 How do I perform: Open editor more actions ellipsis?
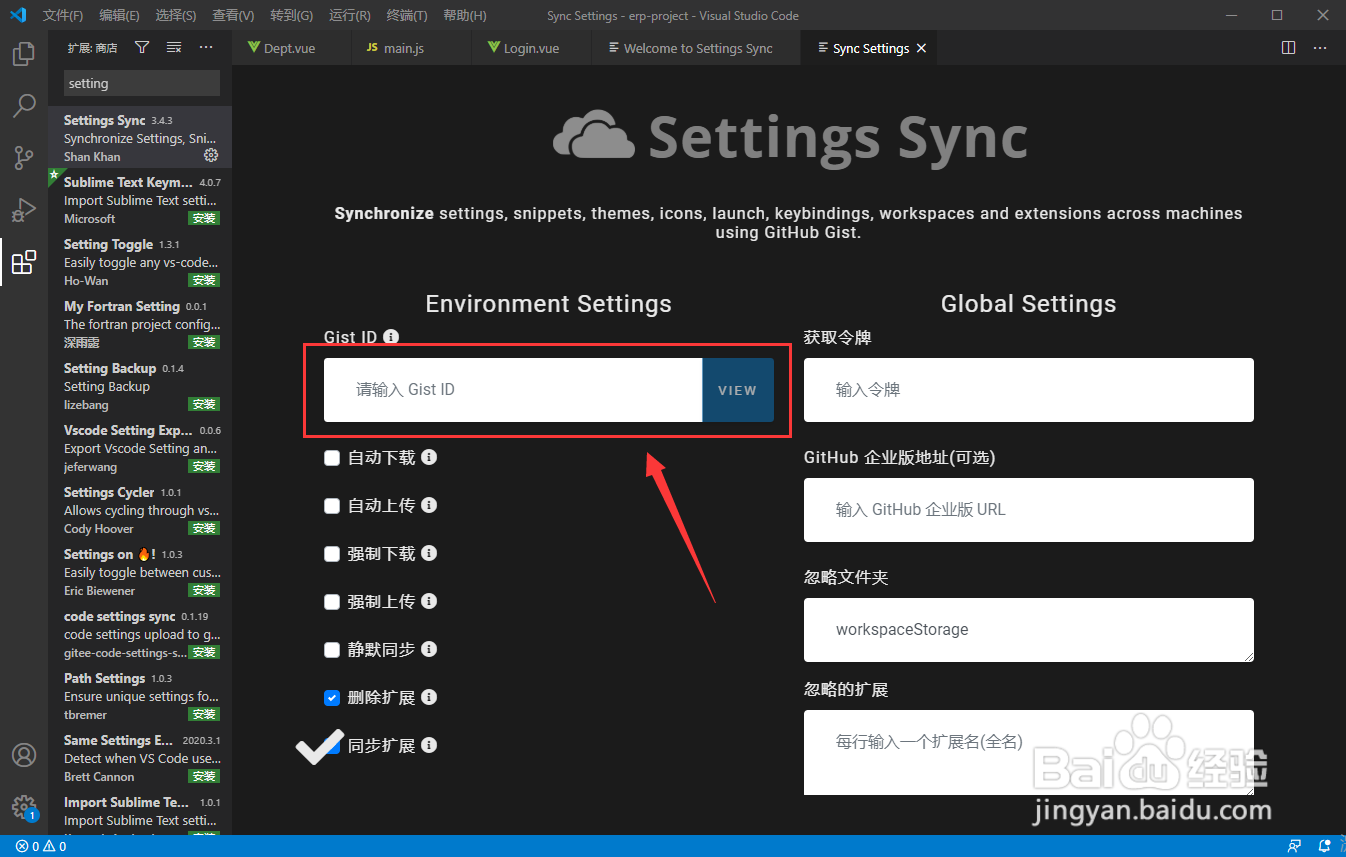1321,47
